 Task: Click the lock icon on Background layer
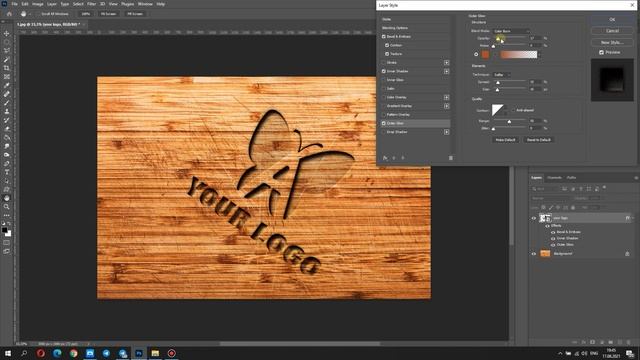pyautogui.click(x=627, y=254)
